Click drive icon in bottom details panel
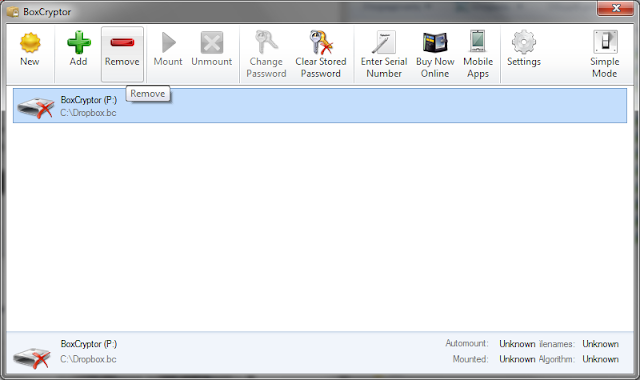Image resolution: width=640 pixels, height=380 pixels. (x=32, y=358)
